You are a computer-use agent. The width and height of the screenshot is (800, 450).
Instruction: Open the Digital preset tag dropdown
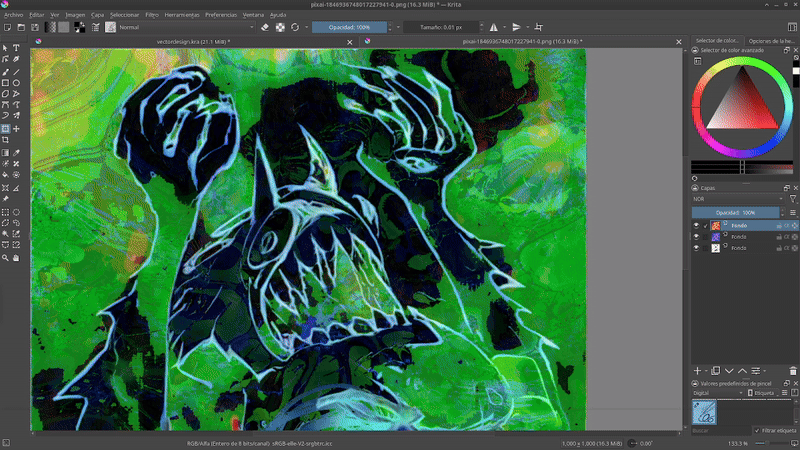[x=717, y=393]
